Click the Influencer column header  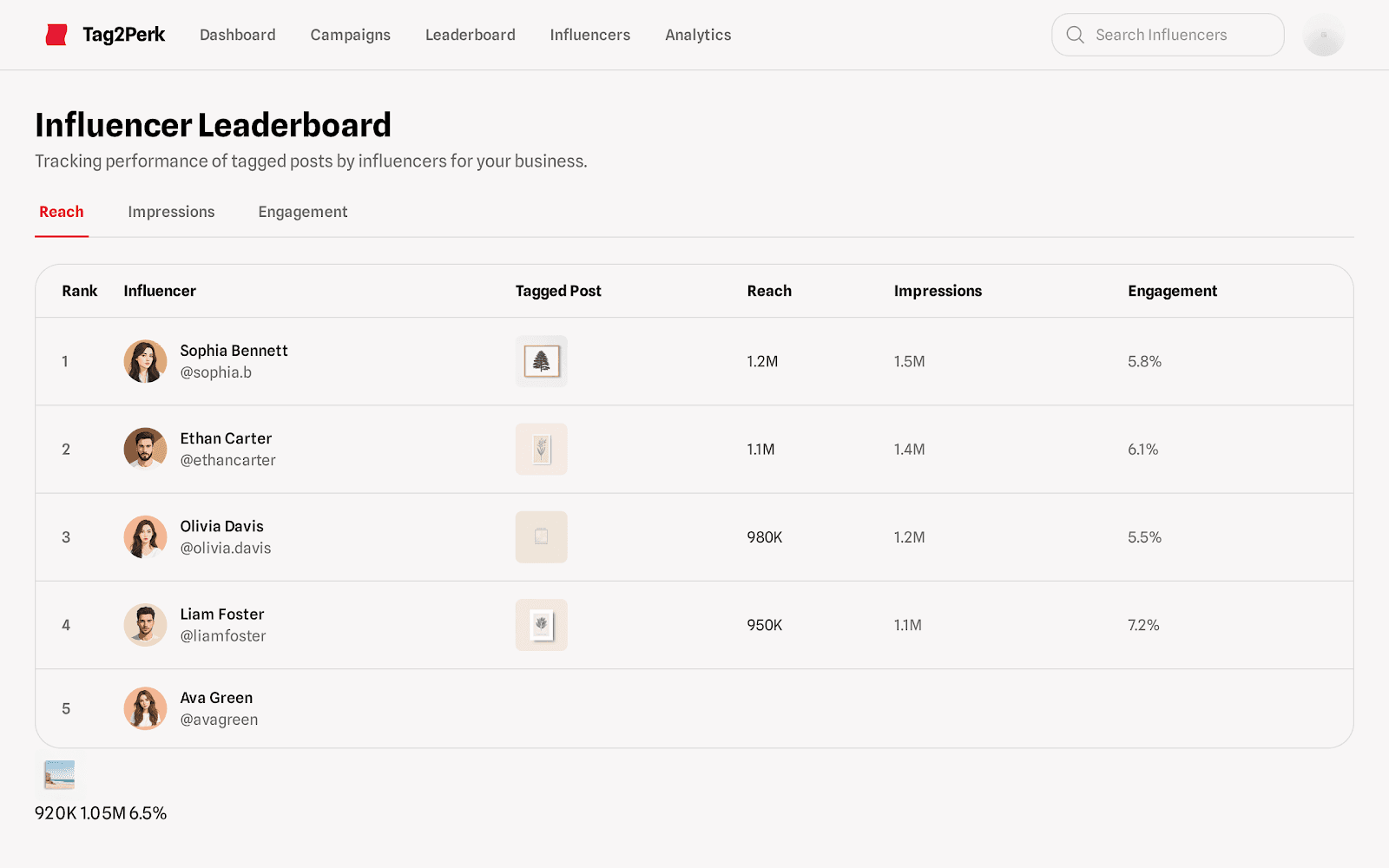pos(160,291)
